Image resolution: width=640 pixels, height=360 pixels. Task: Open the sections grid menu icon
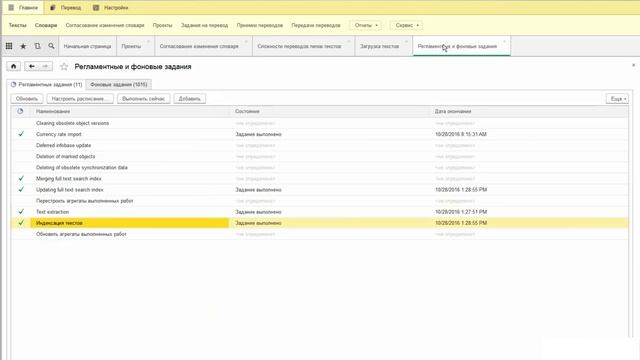click(9, 46)
